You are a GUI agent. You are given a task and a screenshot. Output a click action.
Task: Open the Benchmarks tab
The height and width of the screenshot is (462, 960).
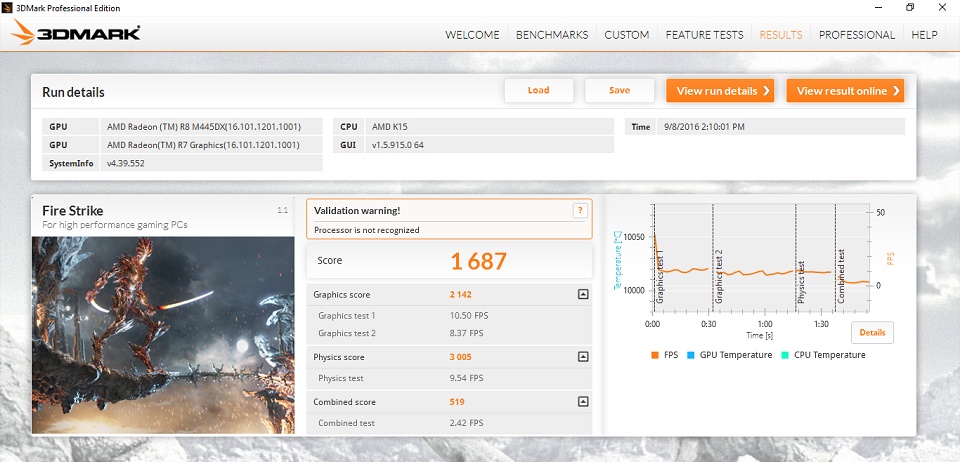[x=552, y=35]
